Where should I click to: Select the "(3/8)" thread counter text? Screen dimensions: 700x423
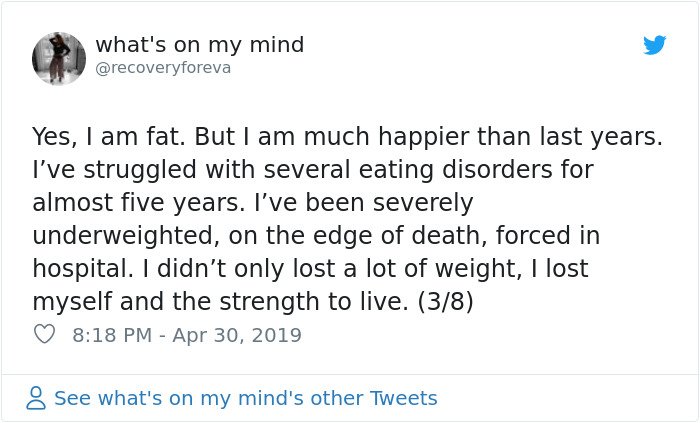(x=445, y=302)
